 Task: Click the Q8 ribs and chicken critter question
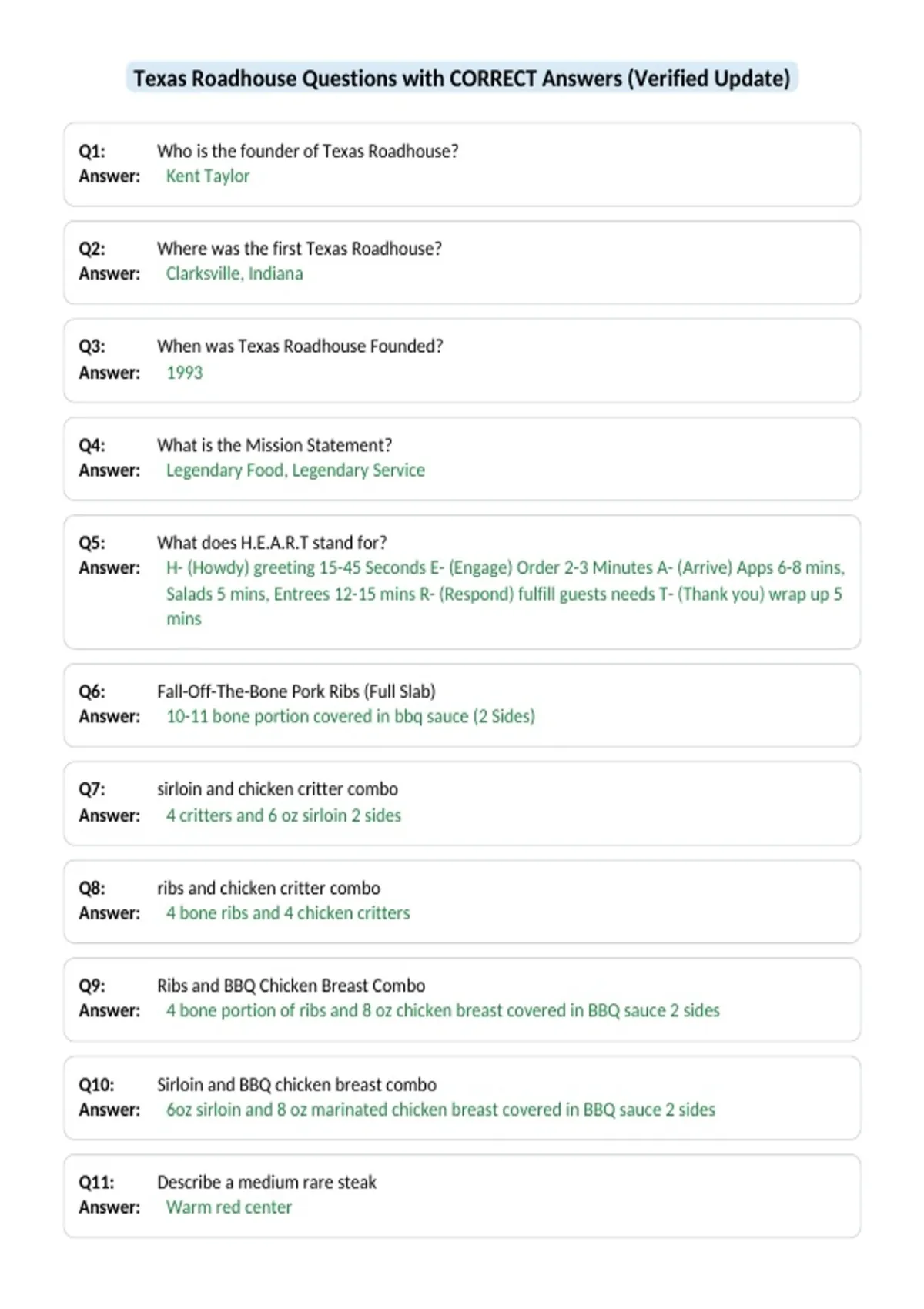pos(269,888)
